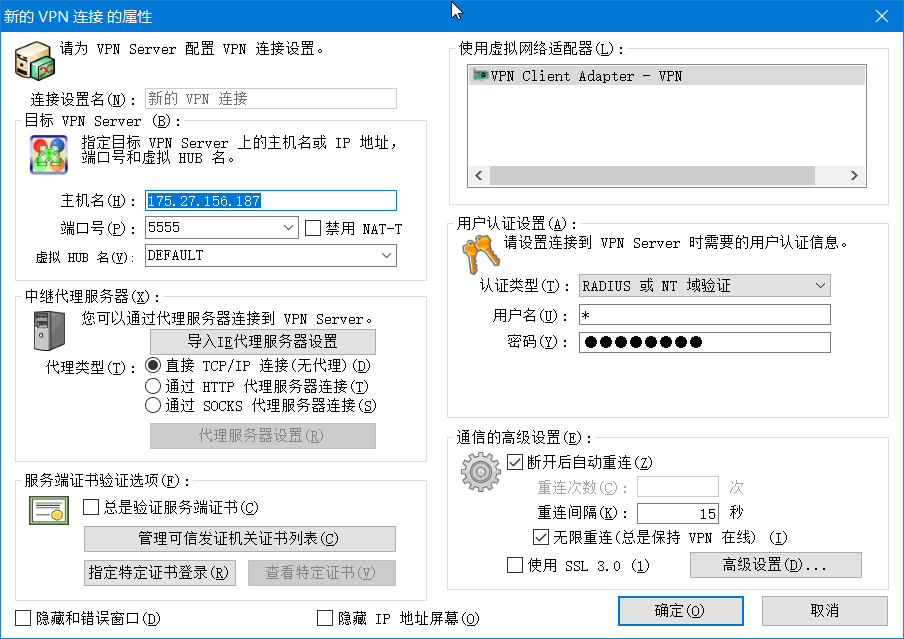Select VPN Client Adapter - VPN entry
The width and height of the screenshot is (904, 639).
[x=667, y=76]
